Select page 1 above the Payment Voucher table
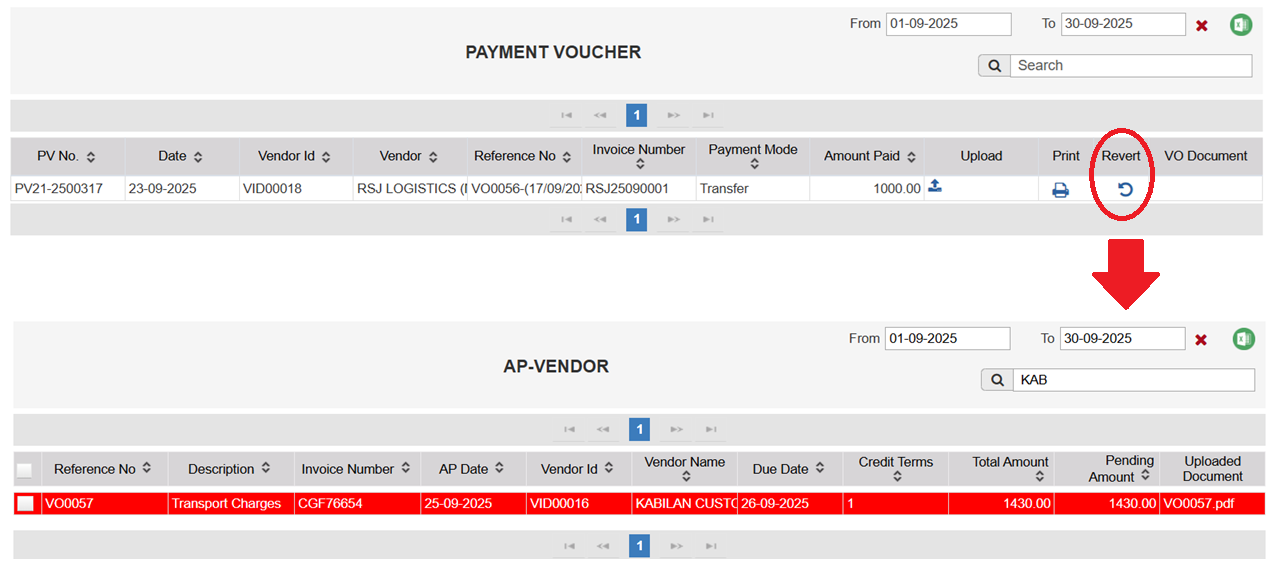This screenshot has height=562, width=1277. click(x=637, y=115)
